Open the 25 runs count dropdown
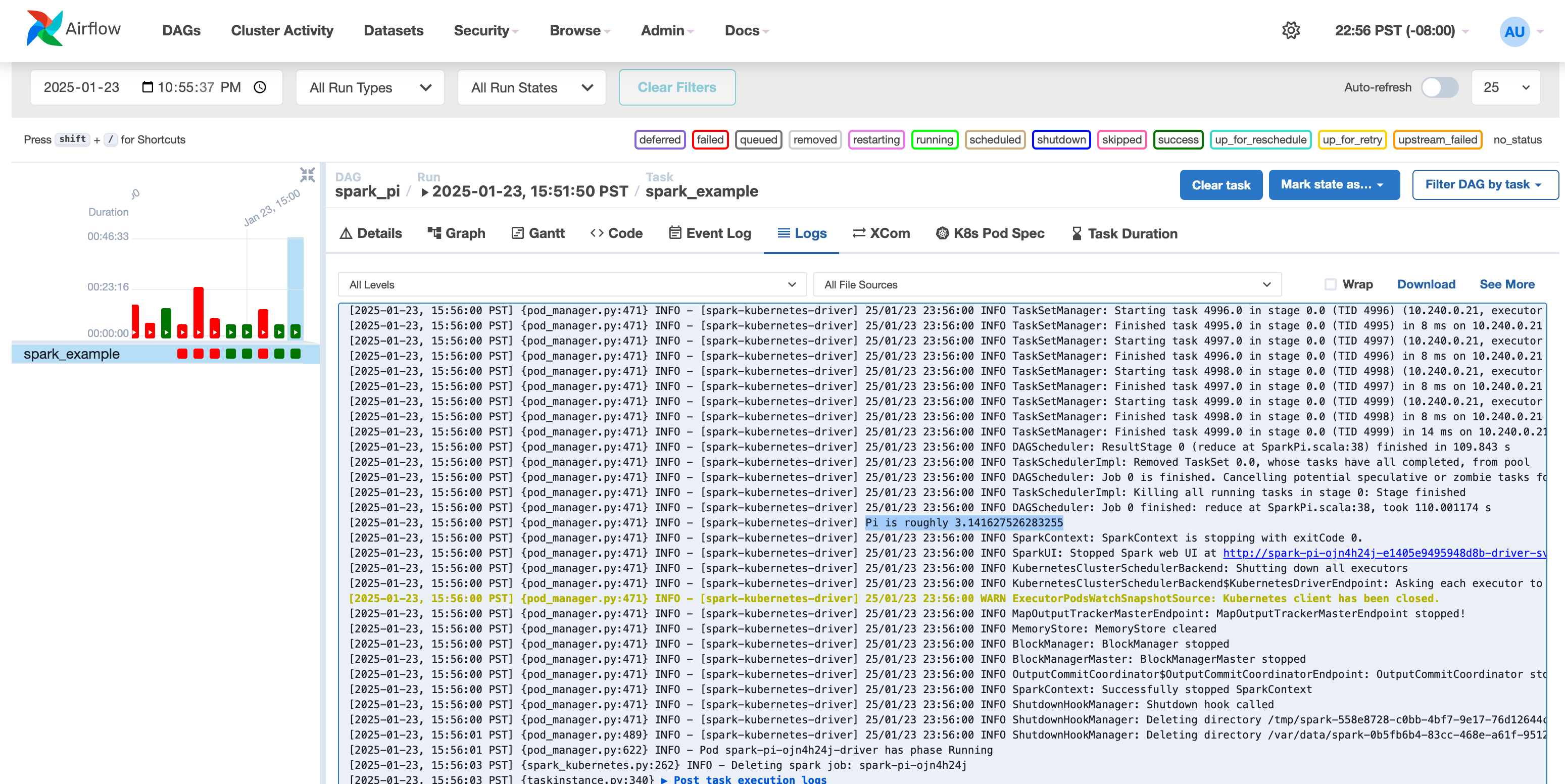The height and width of the screenshot is (784, 1565). click(1505, 87)
